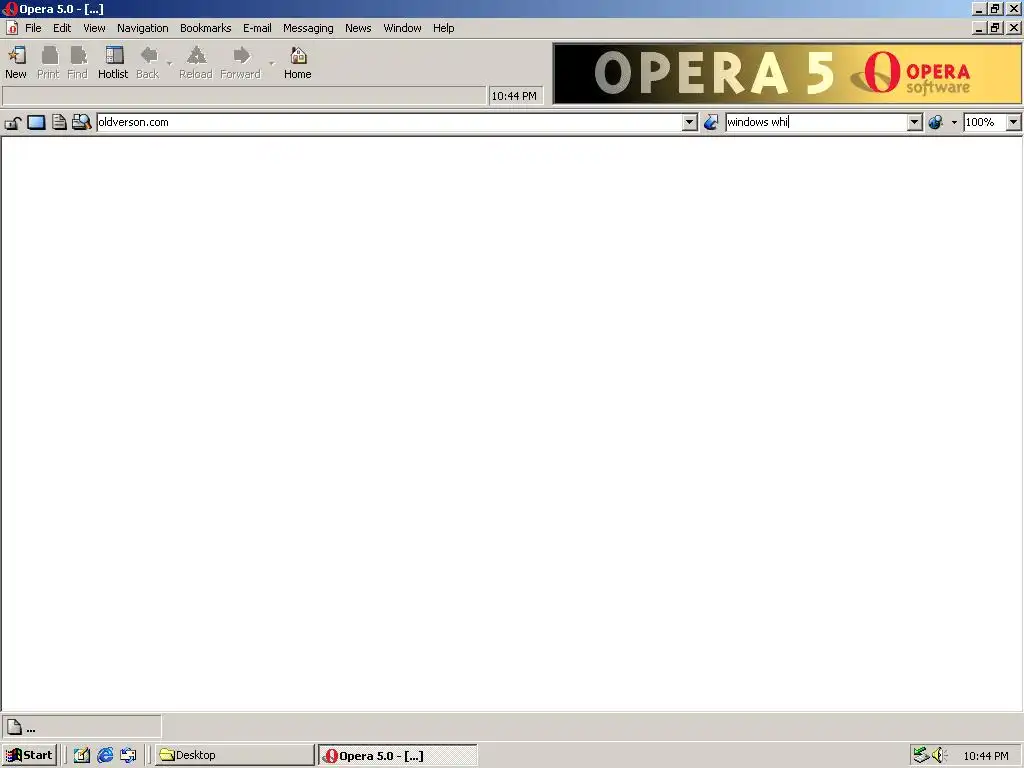Reload the current page
Viewport: 1024px width, 768px height.
[x=196, y=63]
